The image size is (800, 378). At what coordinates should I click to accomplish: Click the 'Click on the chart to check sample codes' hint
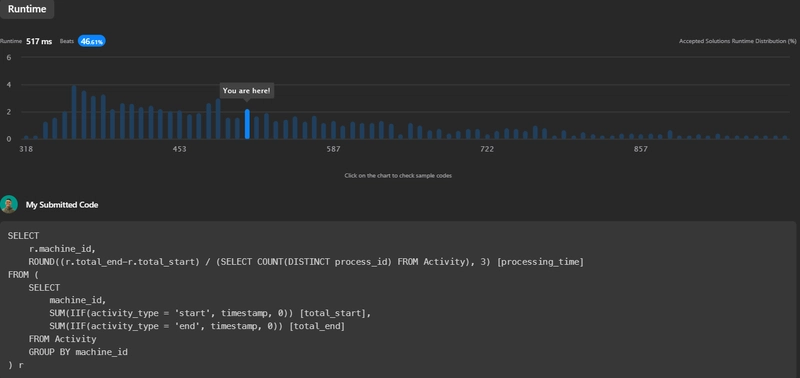[x=398, y=175]
